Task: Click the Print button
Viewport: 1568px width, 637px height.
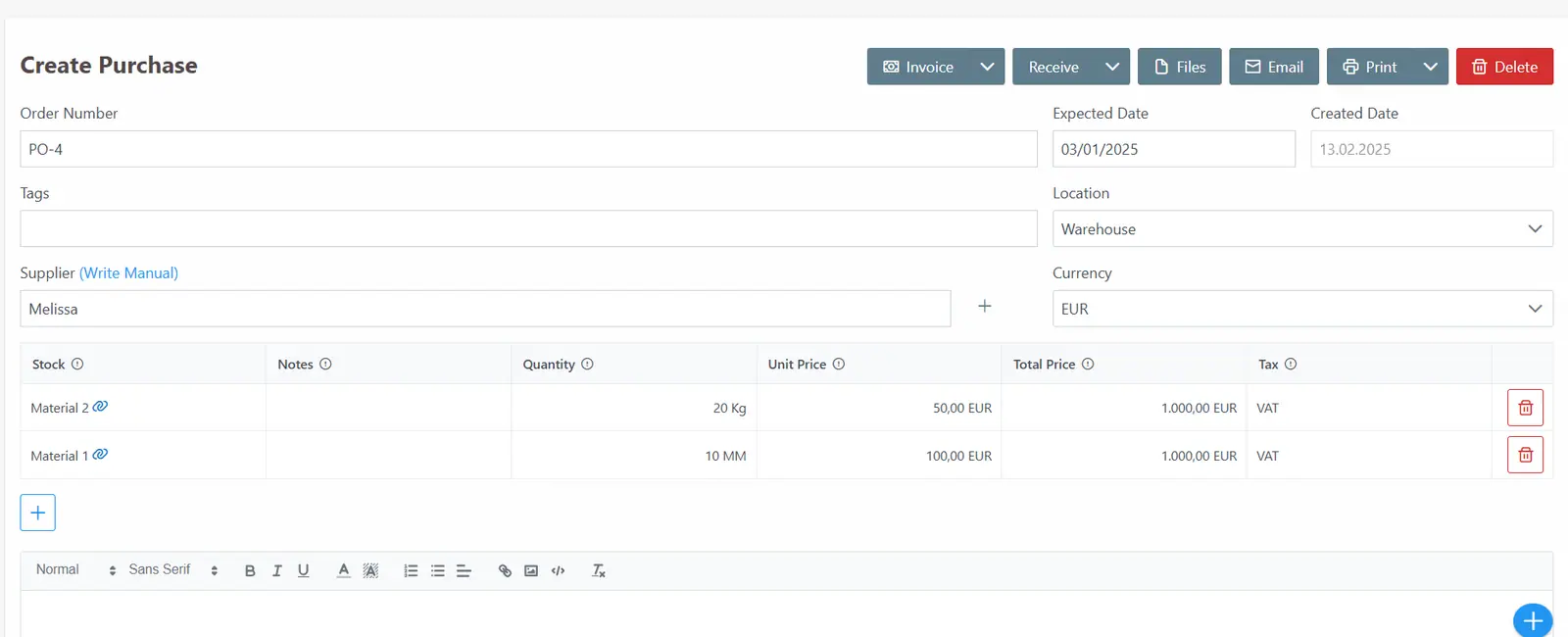Action: click(x=1370, y=67)
